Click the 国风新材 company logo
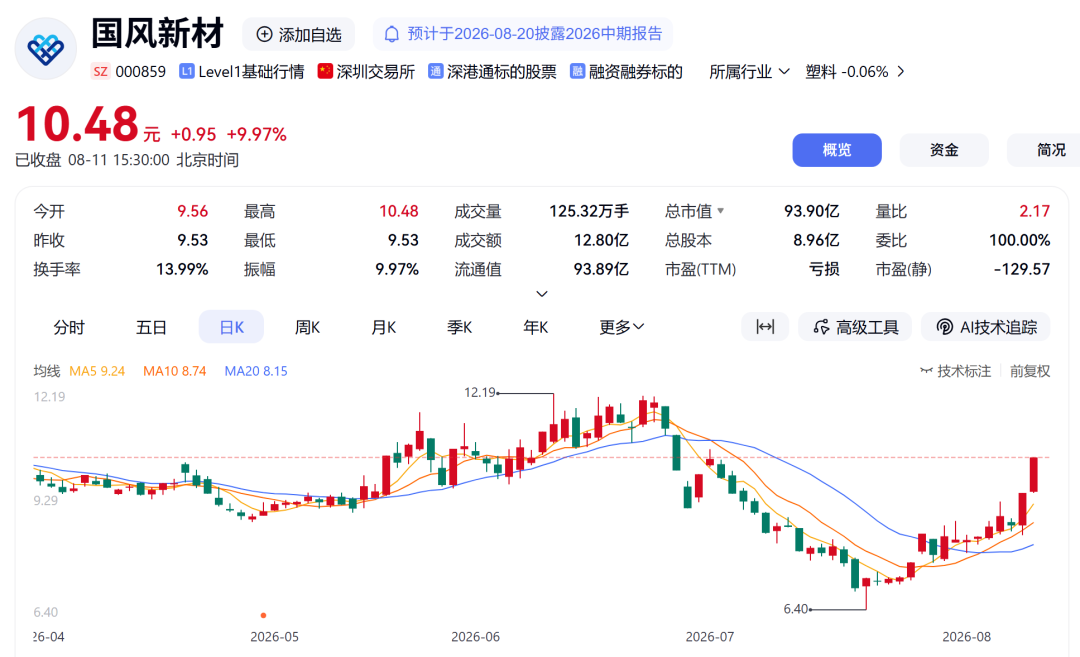The width and height of the screenshot is (1080, 657). tap(45, 49)
